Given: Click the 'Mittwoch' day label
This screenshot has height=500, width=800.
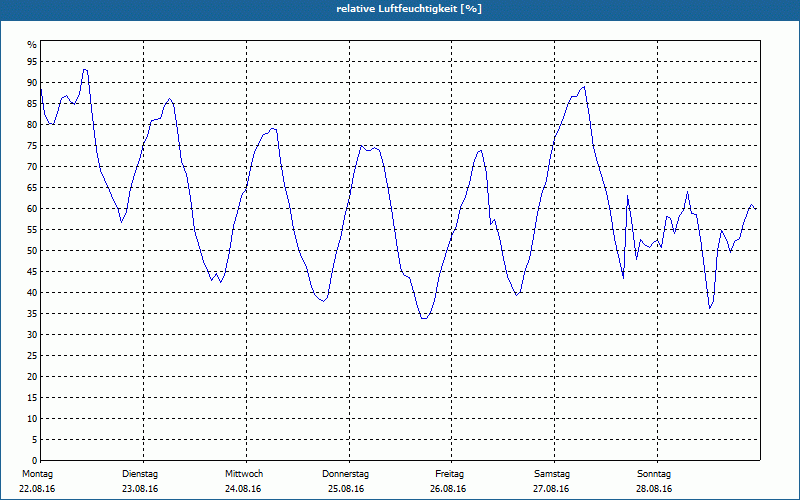Looking at the screenshot, I should 244,474.
